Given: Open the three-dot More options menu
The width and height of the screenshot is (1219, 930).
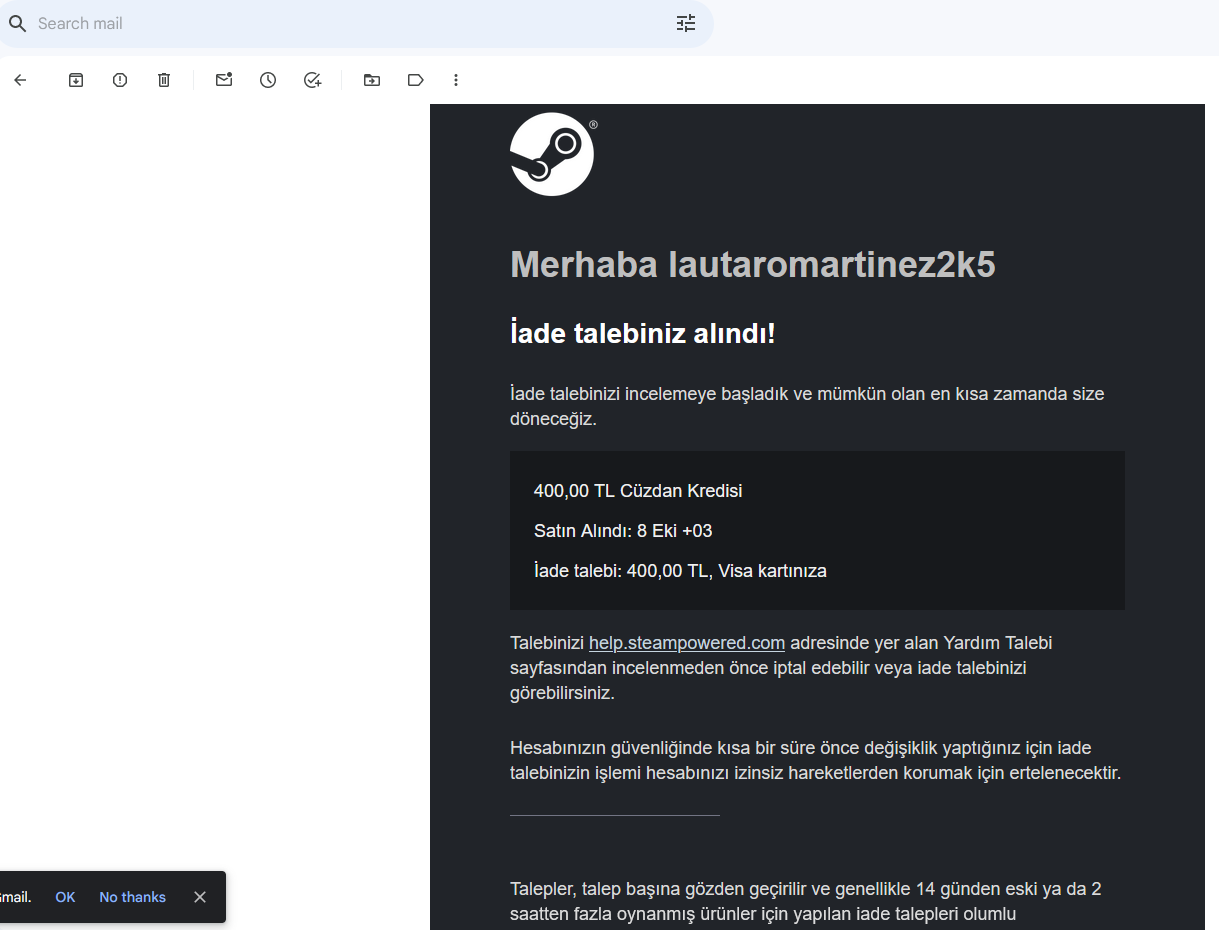Looking at the screenshot, I should click(456, 80).
